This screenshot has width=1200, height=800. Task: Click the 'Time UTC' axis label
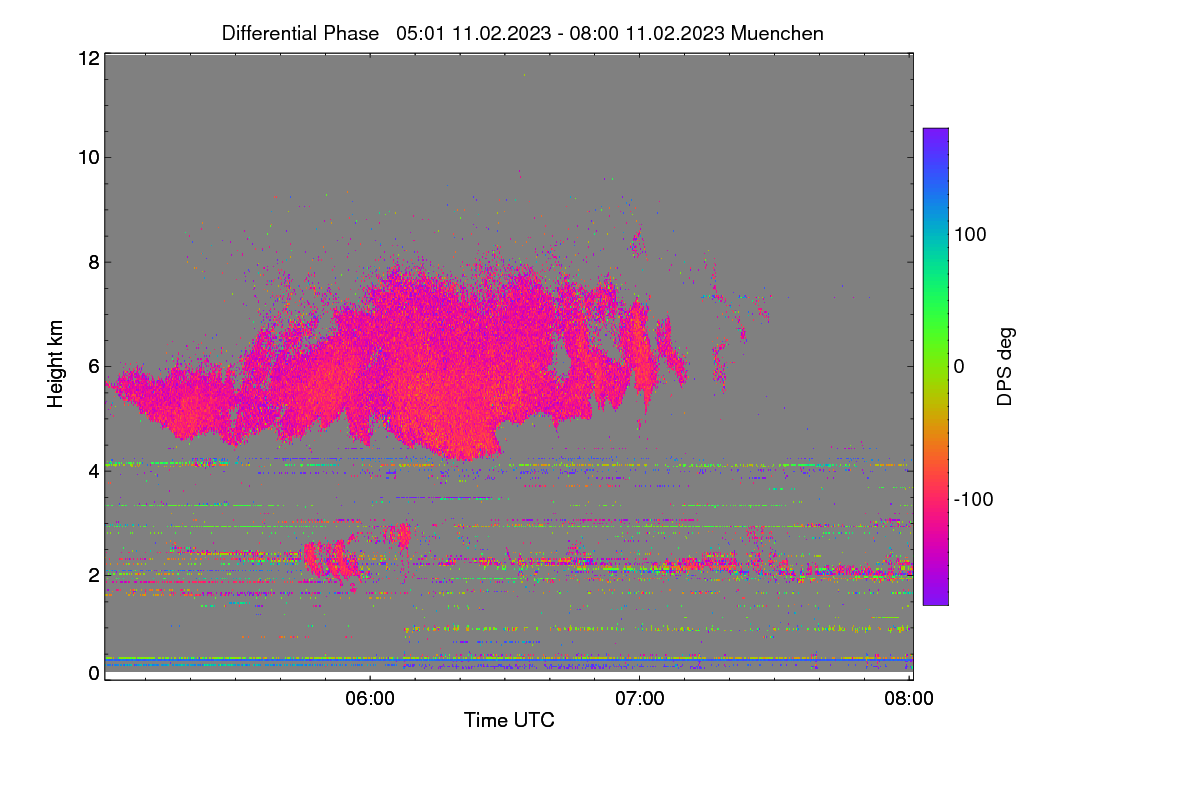(x=509, y=720)
